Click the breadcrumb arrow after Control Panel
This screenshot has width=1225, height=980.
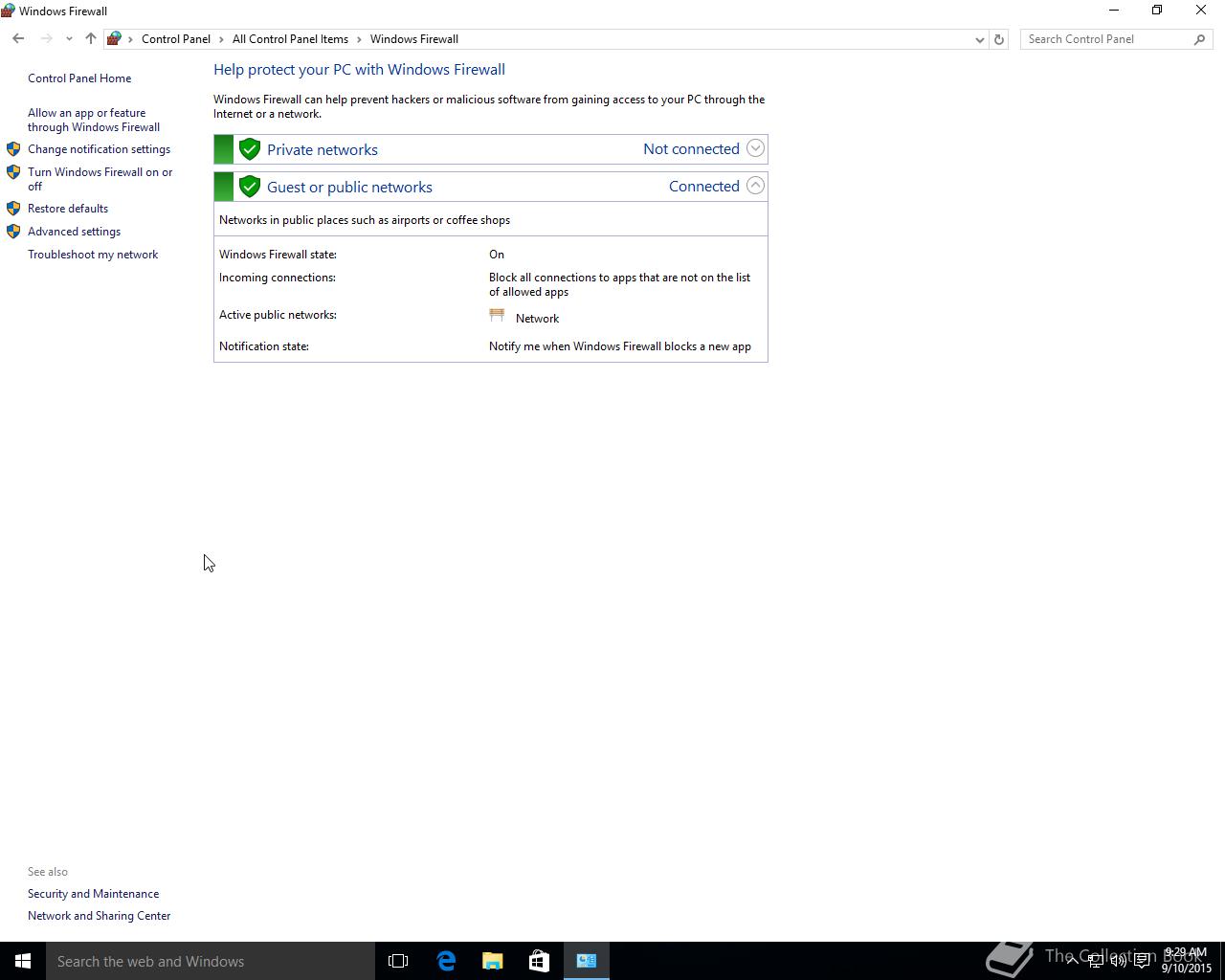click(x=221, y=39)
